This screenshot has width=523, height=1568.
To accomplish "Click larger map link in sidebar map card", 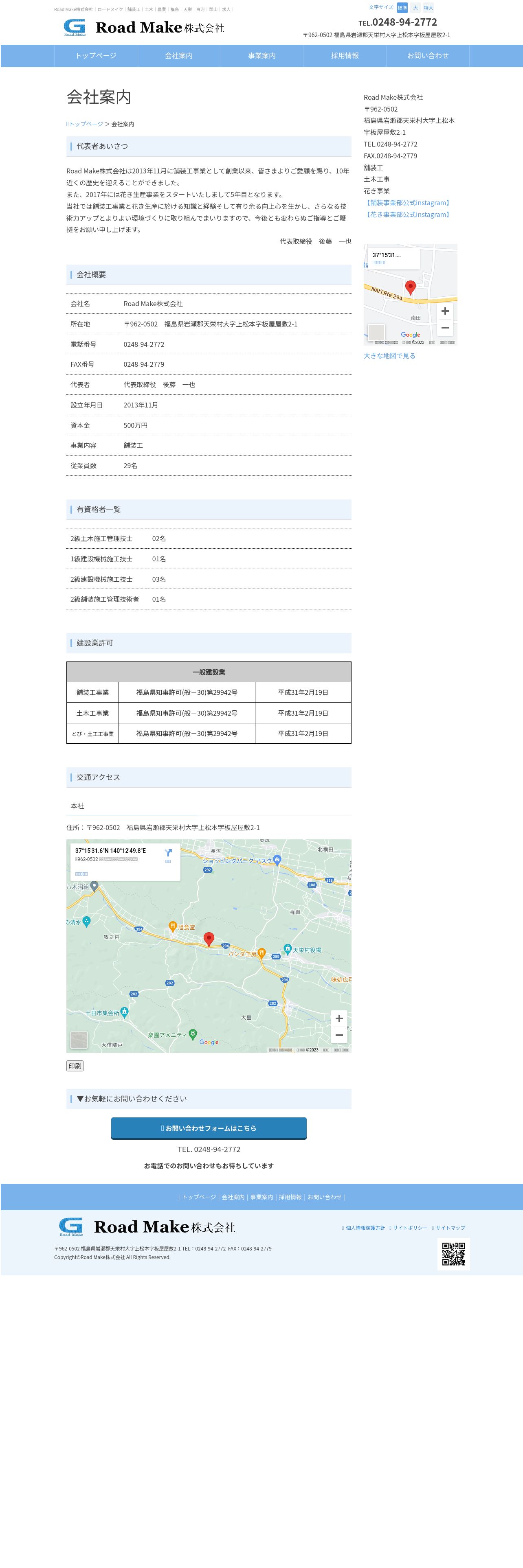I will [x=379, y=262].
